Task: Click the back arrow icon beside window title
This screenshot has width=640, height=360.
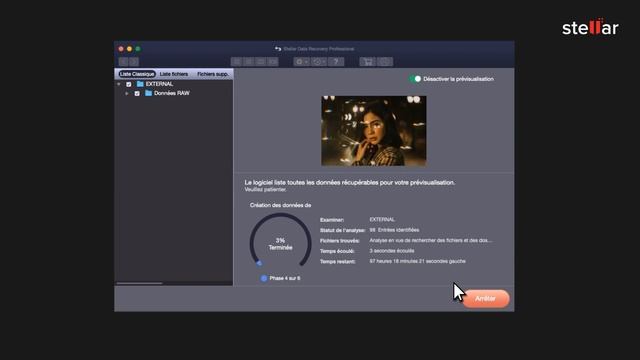Action: point(278,49)
